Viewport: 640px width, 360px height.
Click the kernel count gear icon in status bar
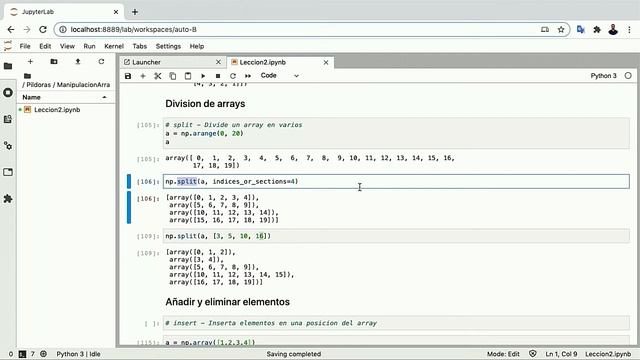[x=43, y=354]
